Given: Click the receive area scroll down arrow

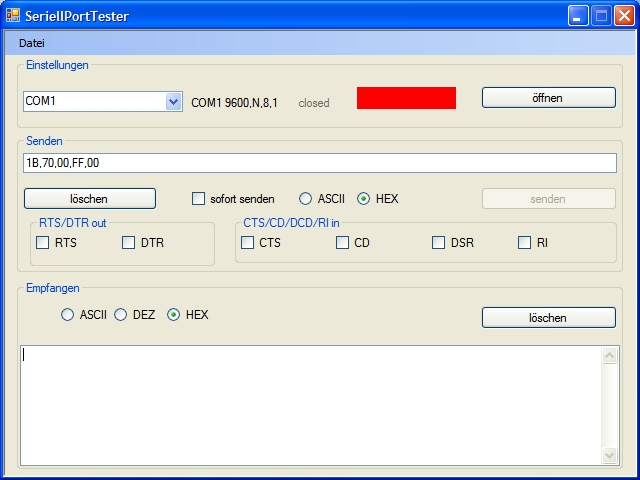Looking at the screenshot, I should pyautogui.click(x=609, y=455).
